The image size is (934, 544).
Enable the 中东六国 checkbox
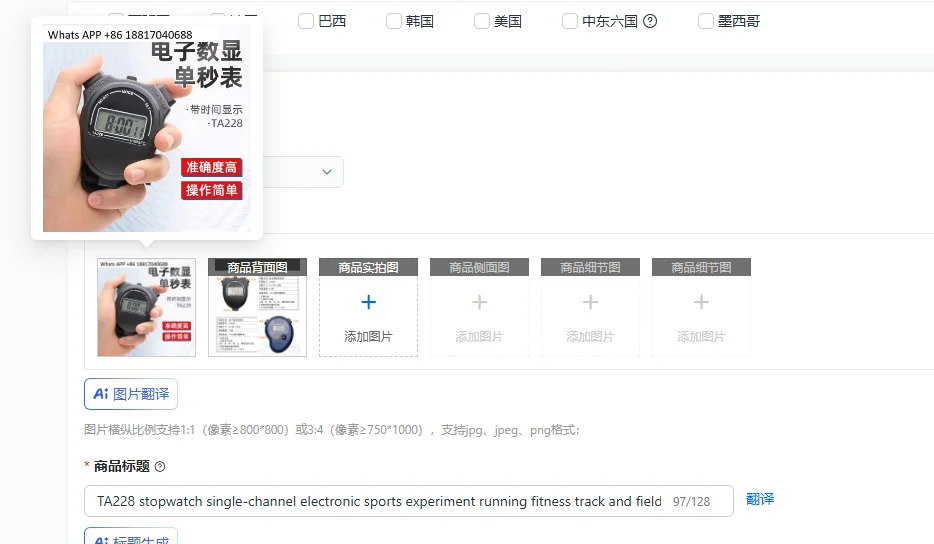(x=570, y=21)
